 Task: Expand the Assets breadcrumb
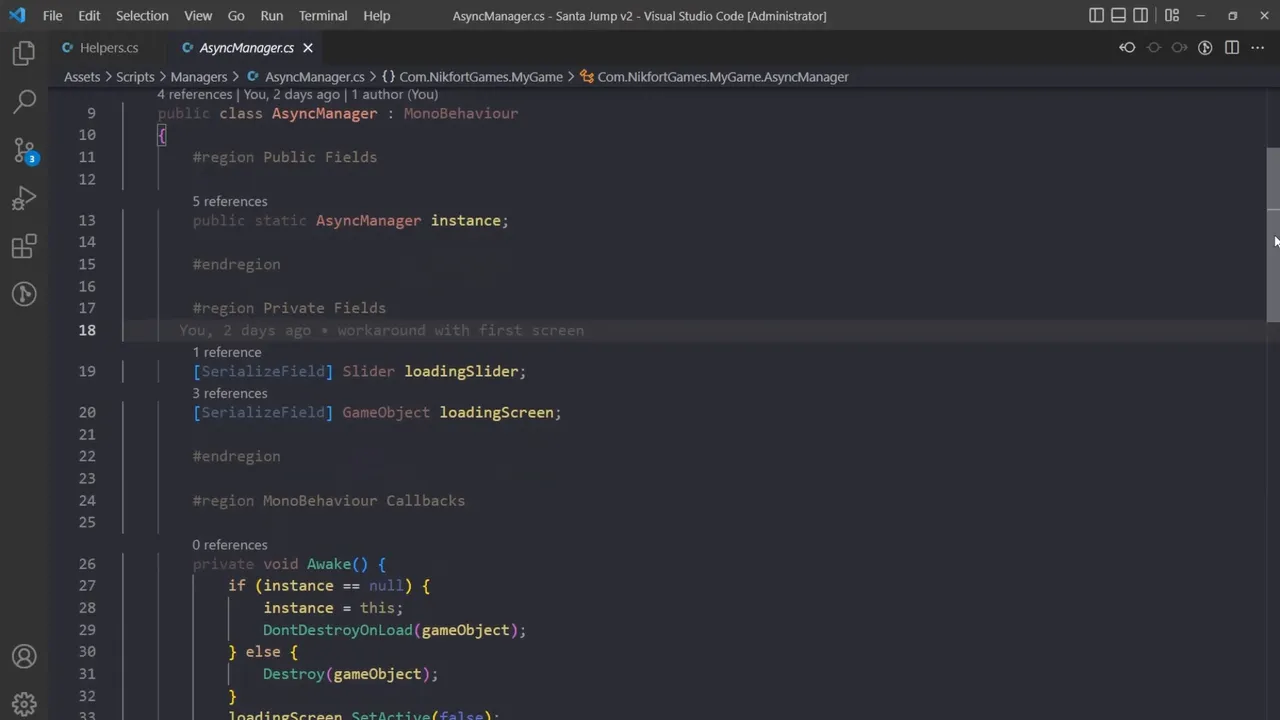coord(82,77)
